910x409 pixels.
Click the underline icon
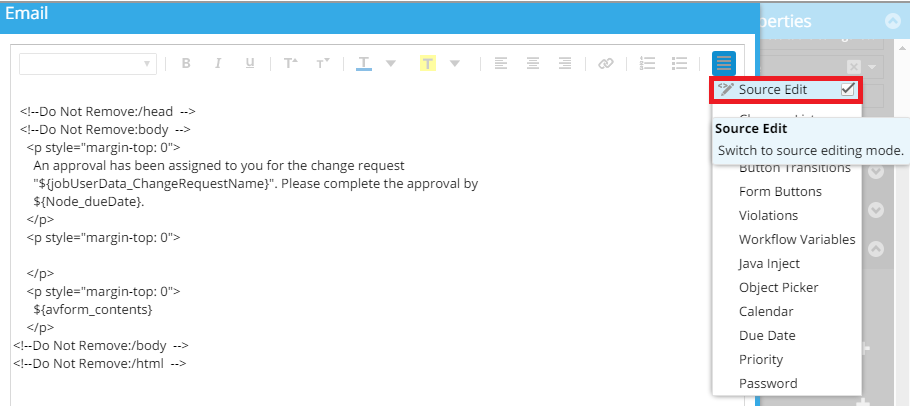coord(250,63)
